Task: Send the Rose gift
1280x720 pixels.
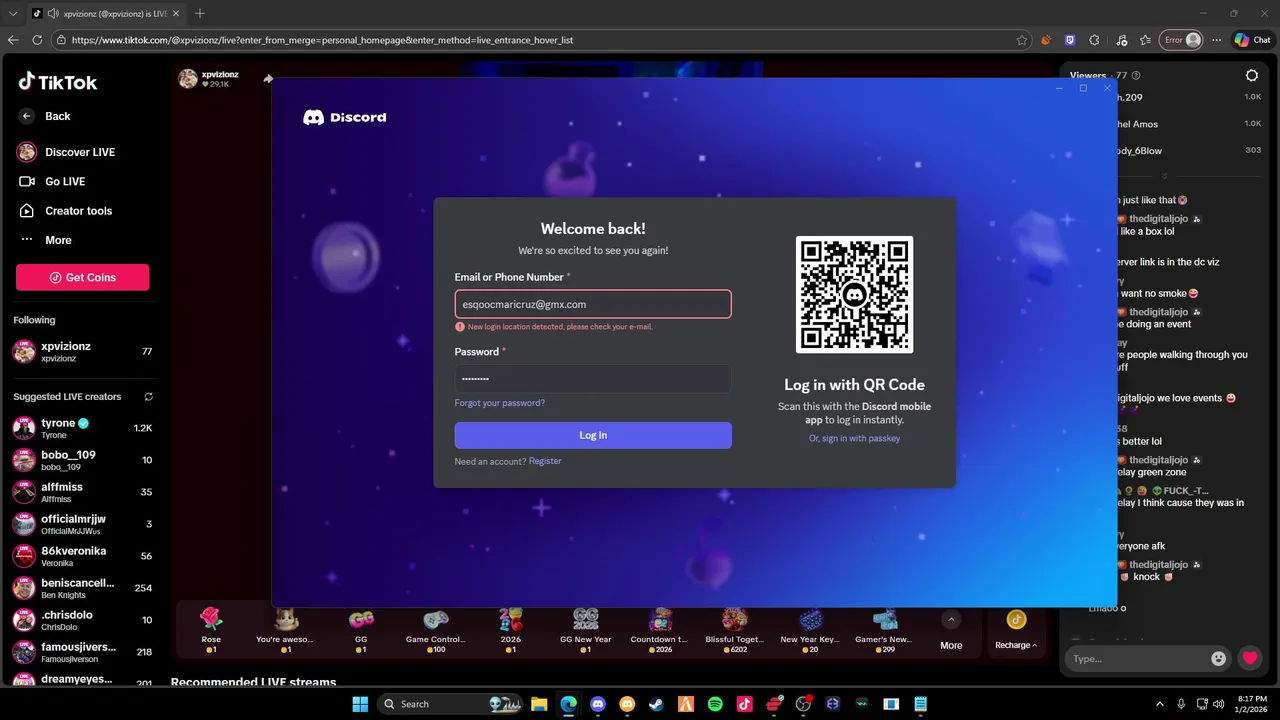Action: pyautogui.click(x=211, y=629)
